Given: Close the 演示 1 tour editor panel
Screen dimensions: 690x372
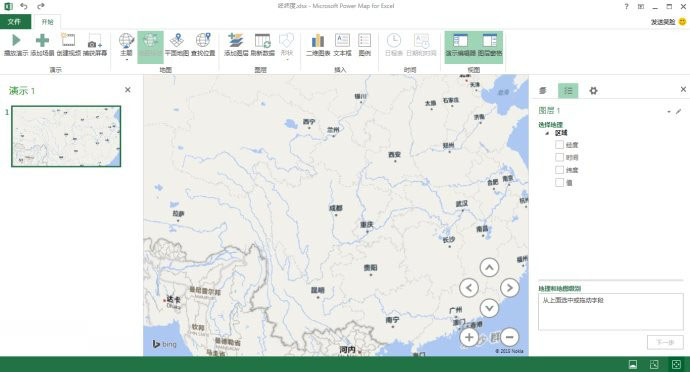Looking at the screenshot, I should tap(128, 90).
